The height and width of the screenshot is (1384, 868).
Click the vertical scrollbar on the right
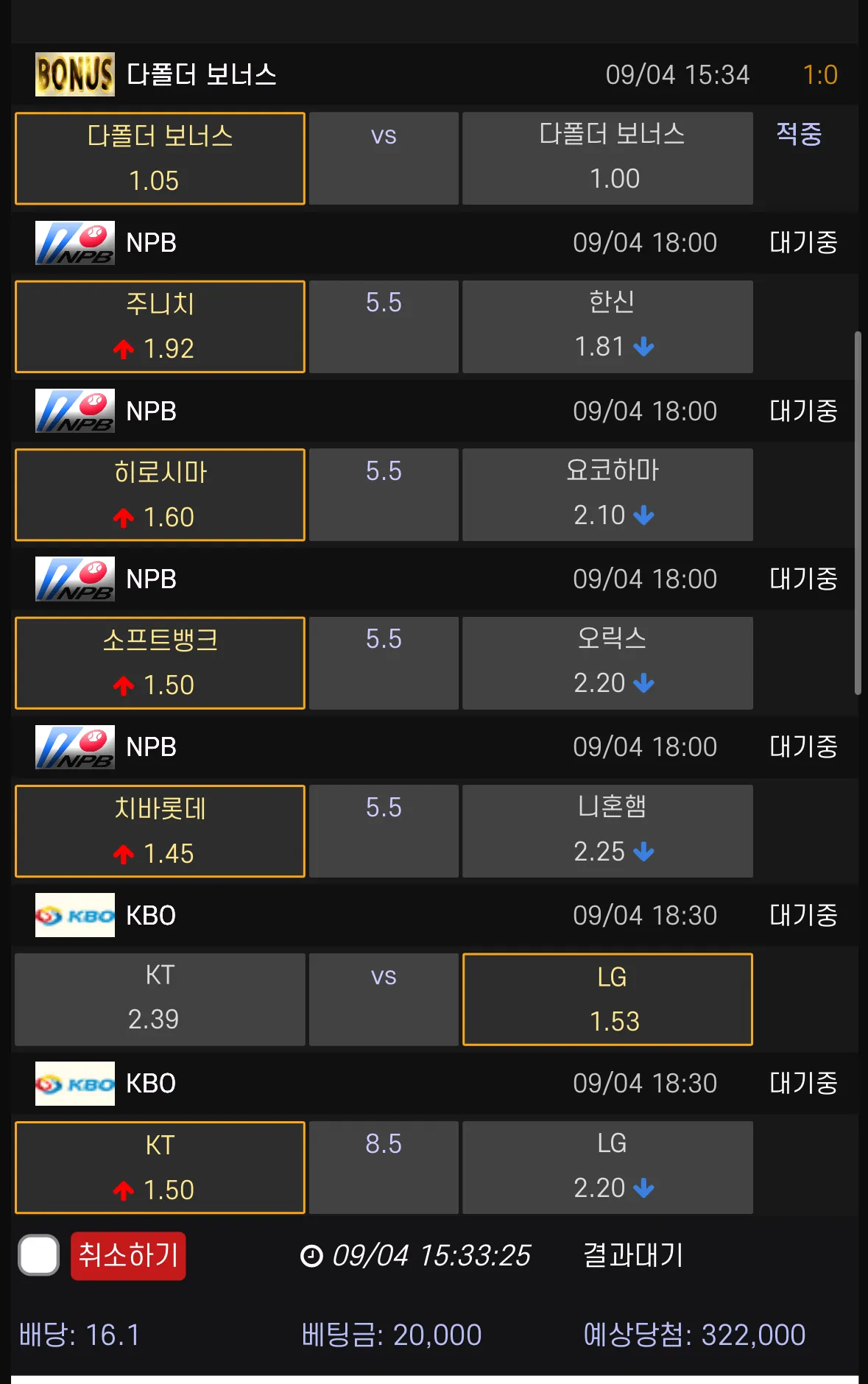(858, 512)
